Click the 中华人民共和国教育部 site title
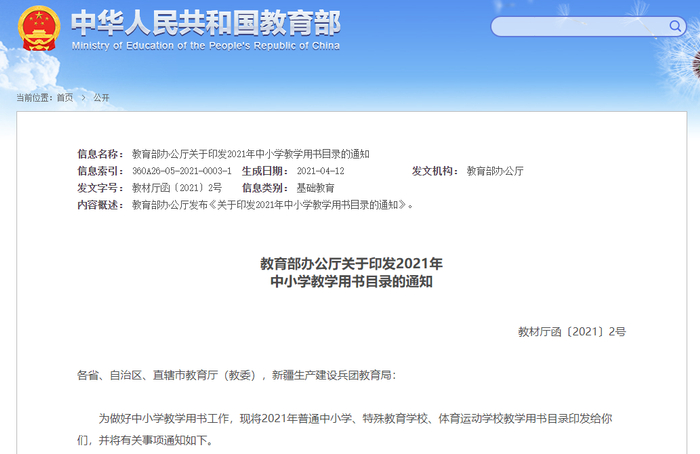This screenshot has width=700, height=454. 206,23
